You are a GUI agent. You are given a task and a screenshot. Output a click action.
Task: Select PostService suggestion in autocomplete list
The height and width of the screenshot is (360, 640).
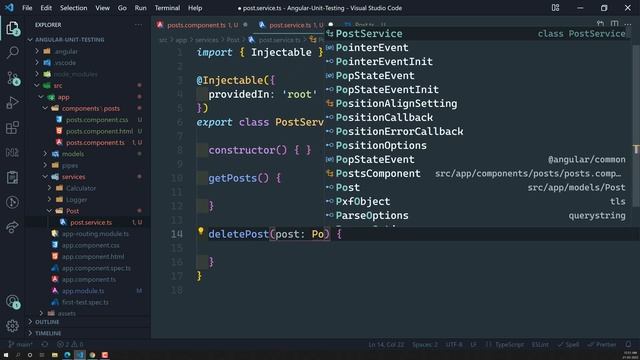477,33
